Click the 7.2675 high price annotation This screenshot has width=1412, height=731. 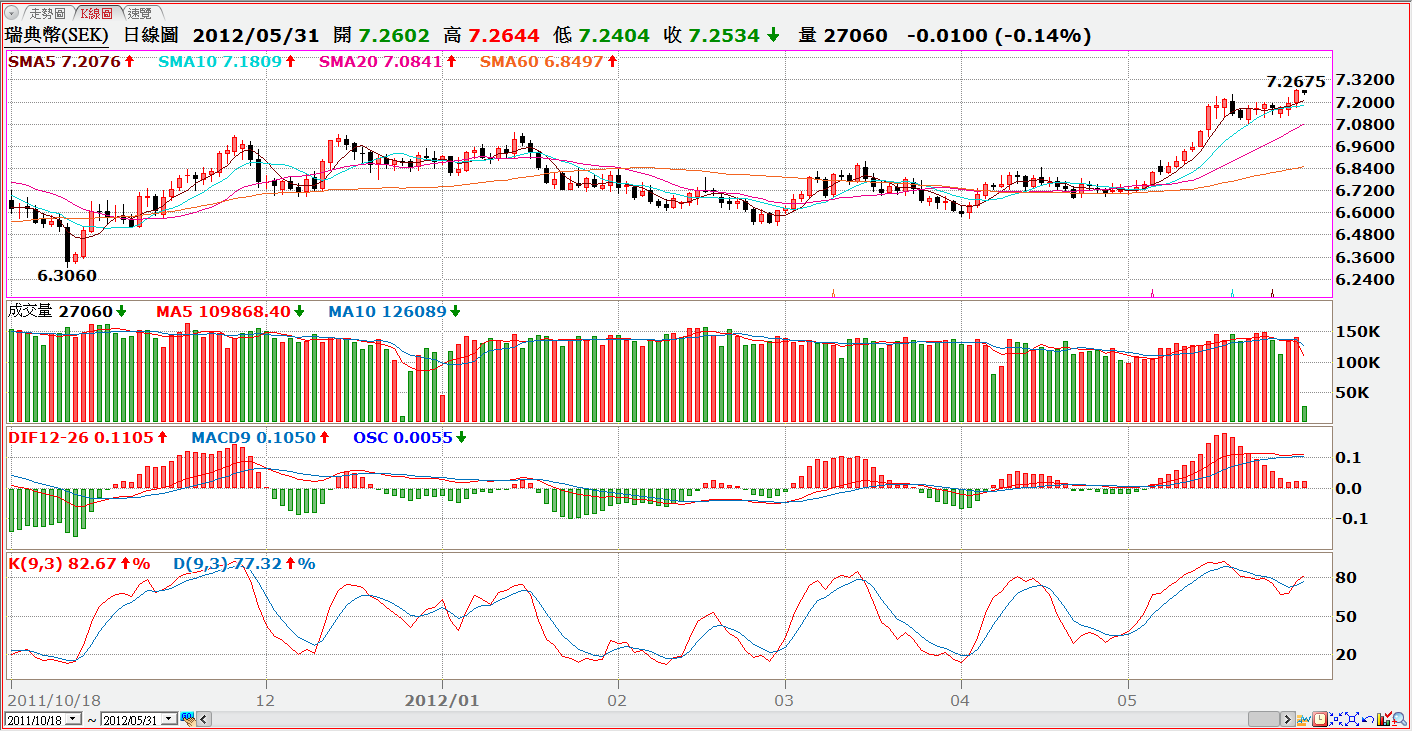1295,82
